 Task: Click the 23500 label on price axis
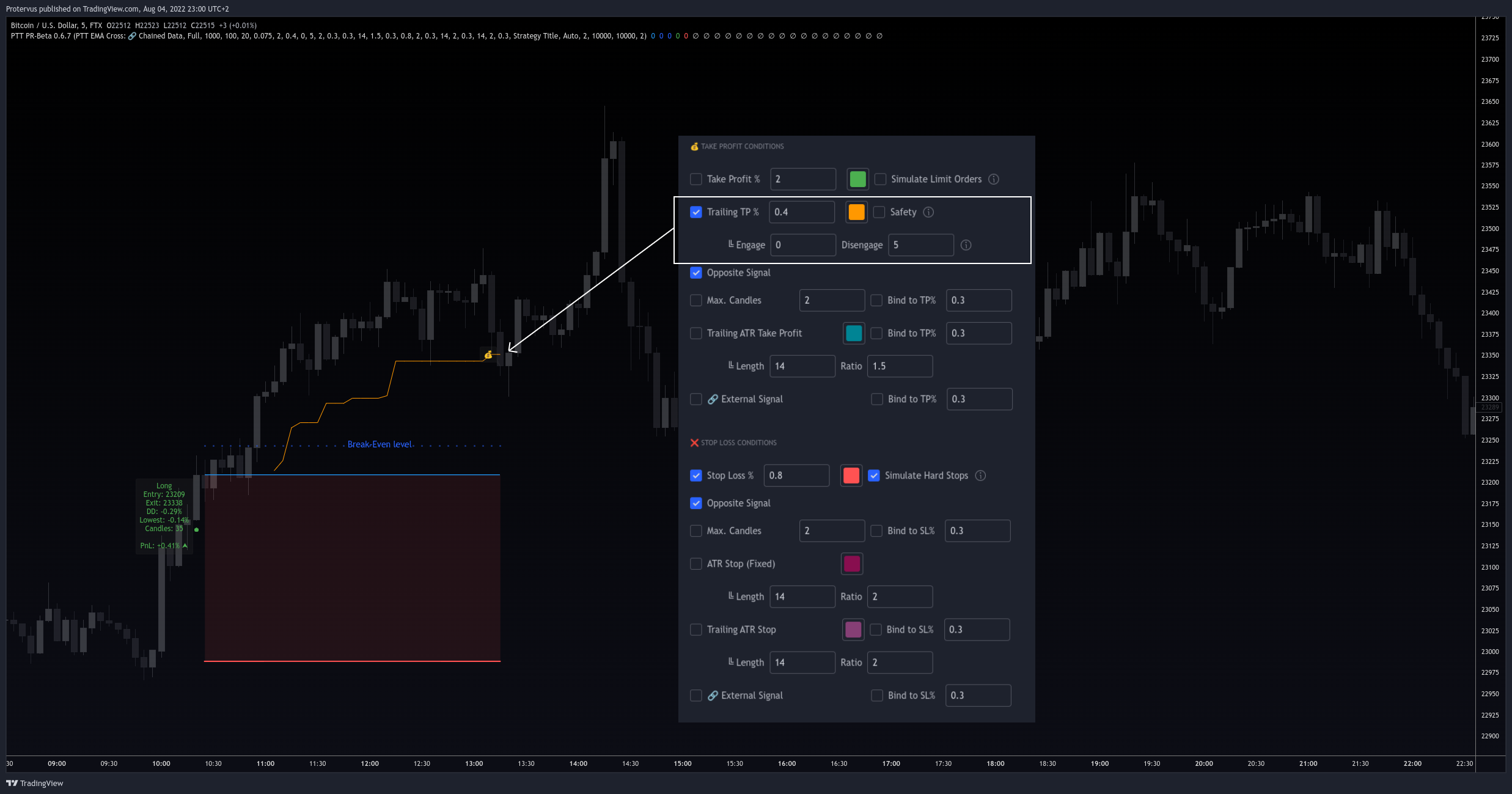[1489, 229]
